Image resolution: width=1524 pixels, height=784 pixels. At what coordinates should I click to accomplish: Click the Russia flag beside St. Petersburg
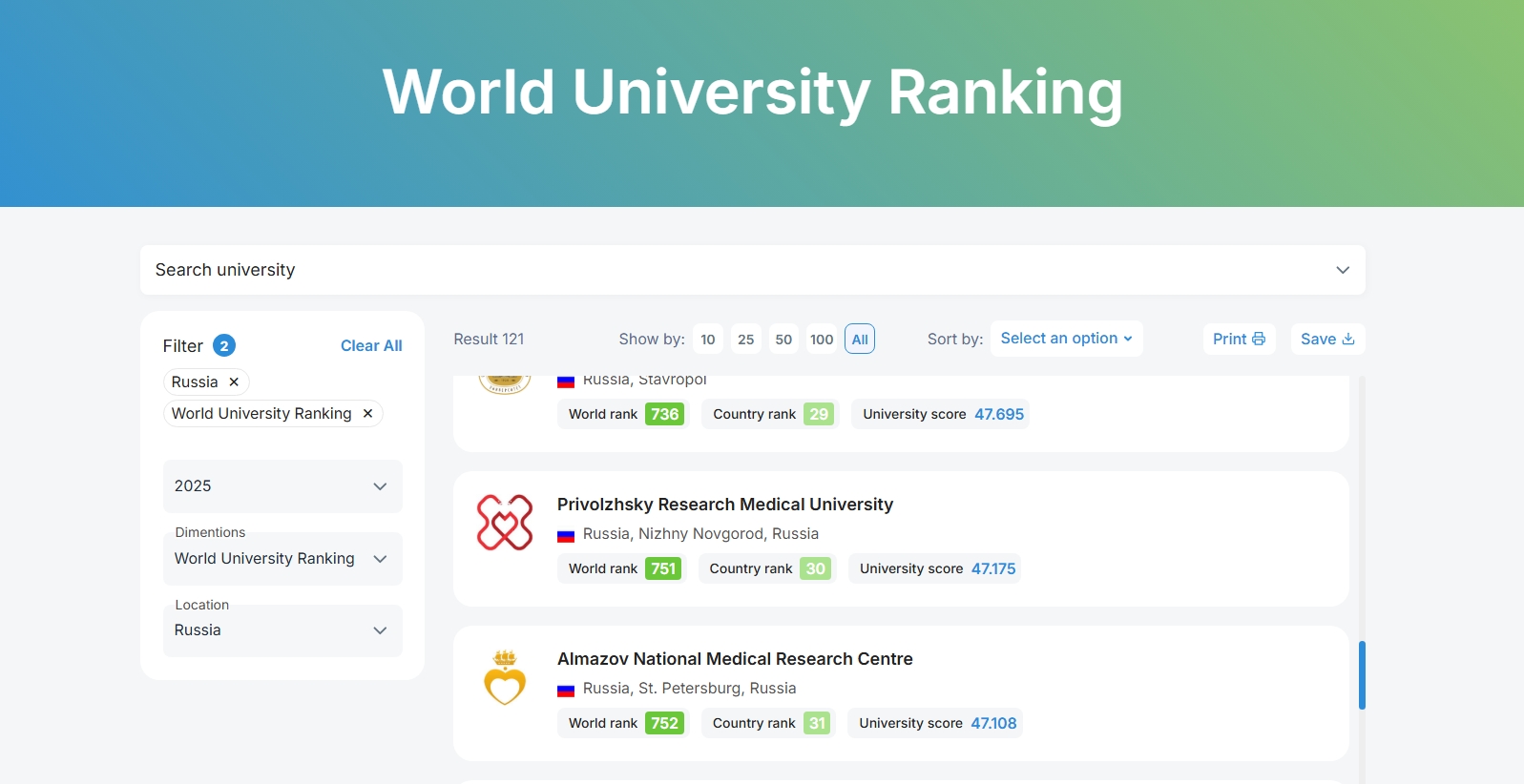[566, 690]
